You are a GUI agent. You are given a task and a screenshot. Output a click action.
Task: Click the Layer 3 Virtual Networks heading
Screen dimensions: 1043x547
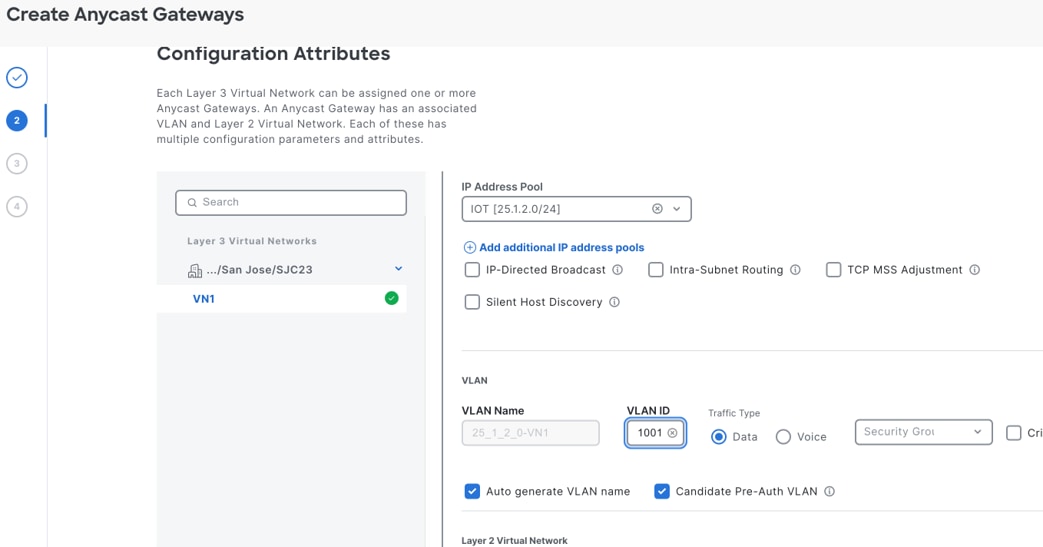[x=251, y=241]
